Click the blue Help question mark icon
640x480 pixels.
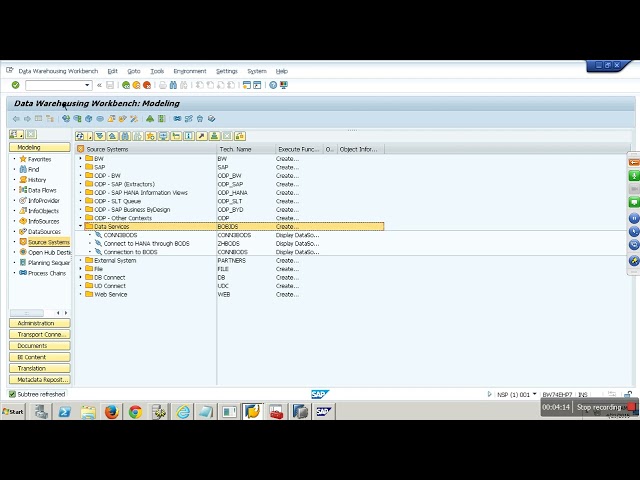point(273,85)
